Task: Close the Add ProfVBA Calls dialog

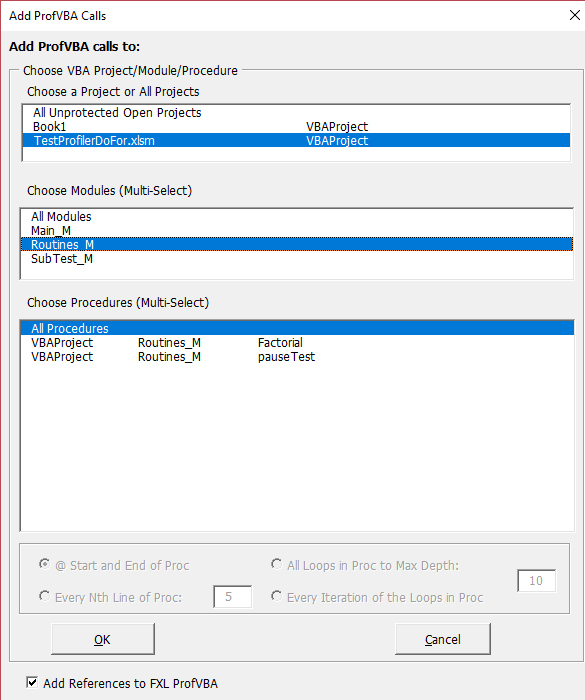Action: (574, 15)
